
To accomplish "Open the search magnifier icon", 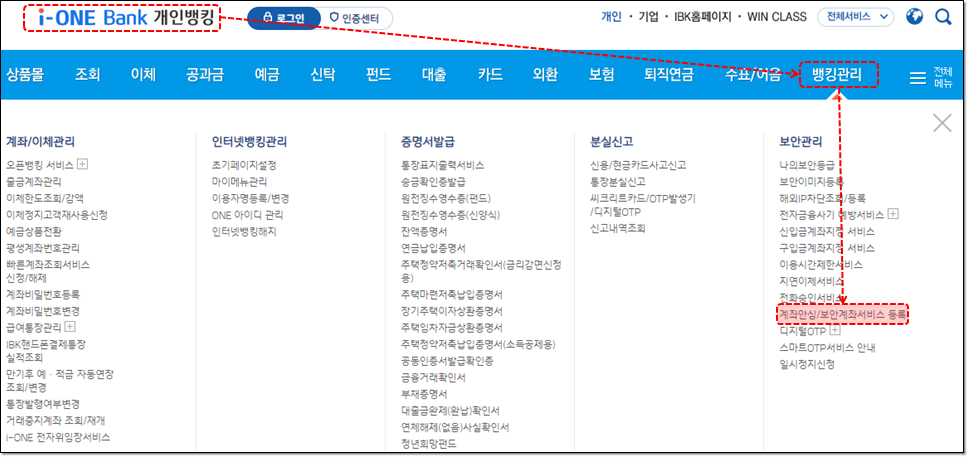I will point(943,17).
